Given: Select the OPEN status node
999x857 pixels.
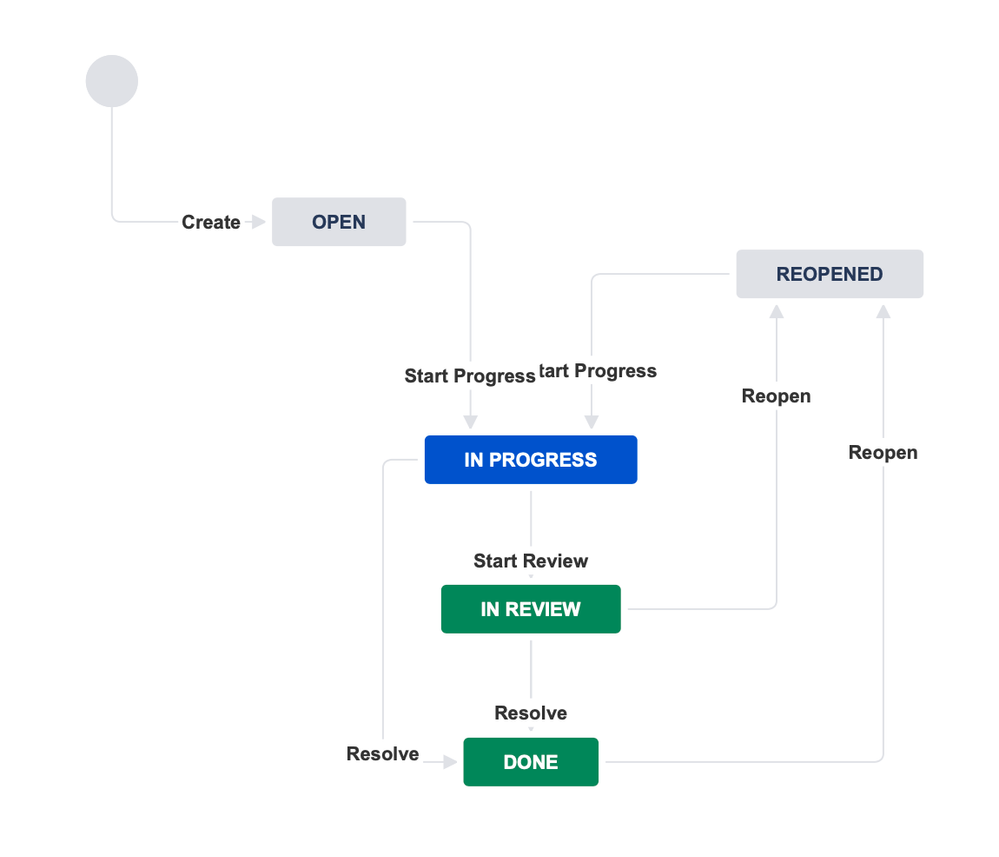Looking at the screenshot, I should point(339,222).
